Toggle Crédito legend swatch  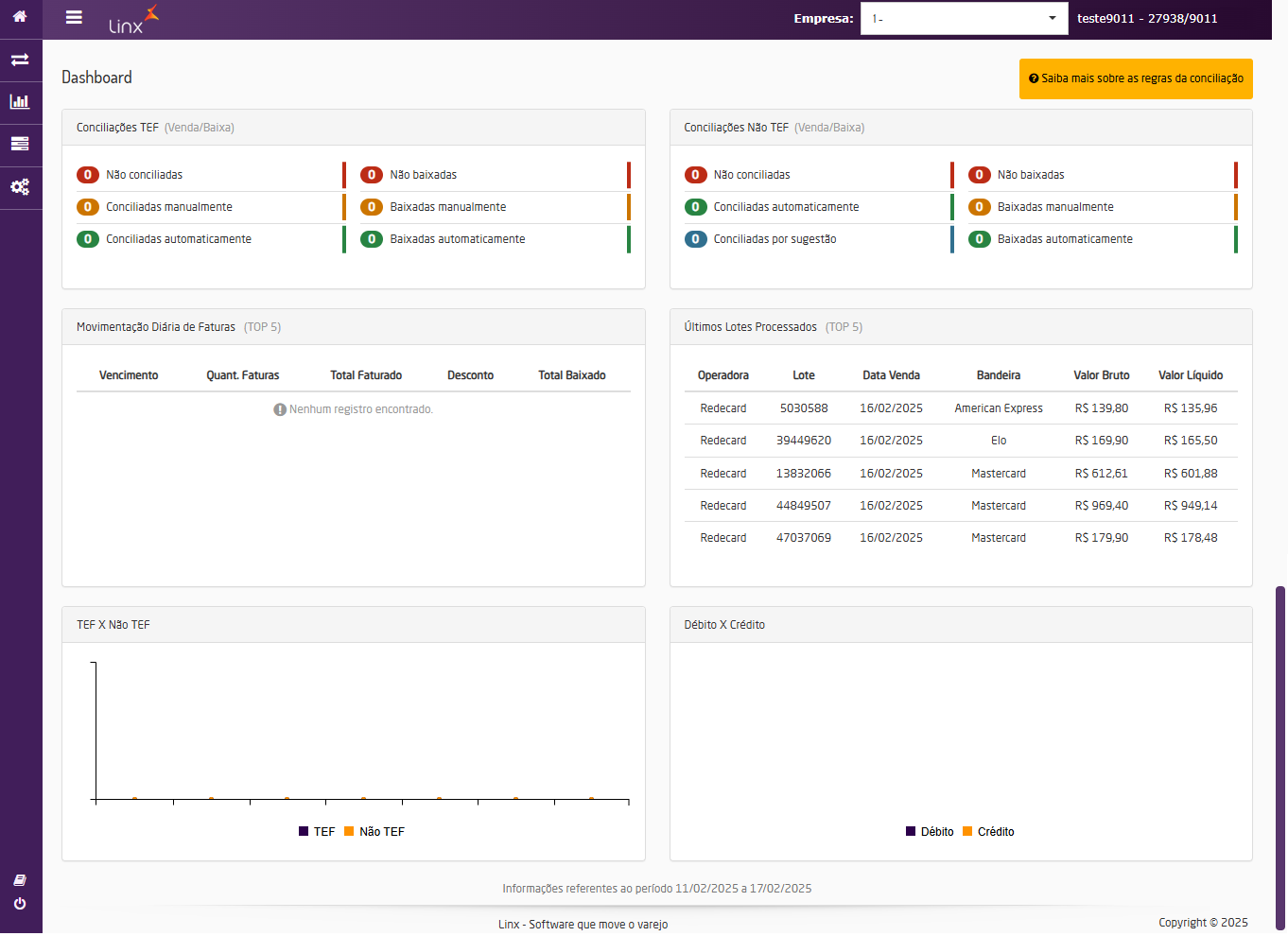[967, 832]
